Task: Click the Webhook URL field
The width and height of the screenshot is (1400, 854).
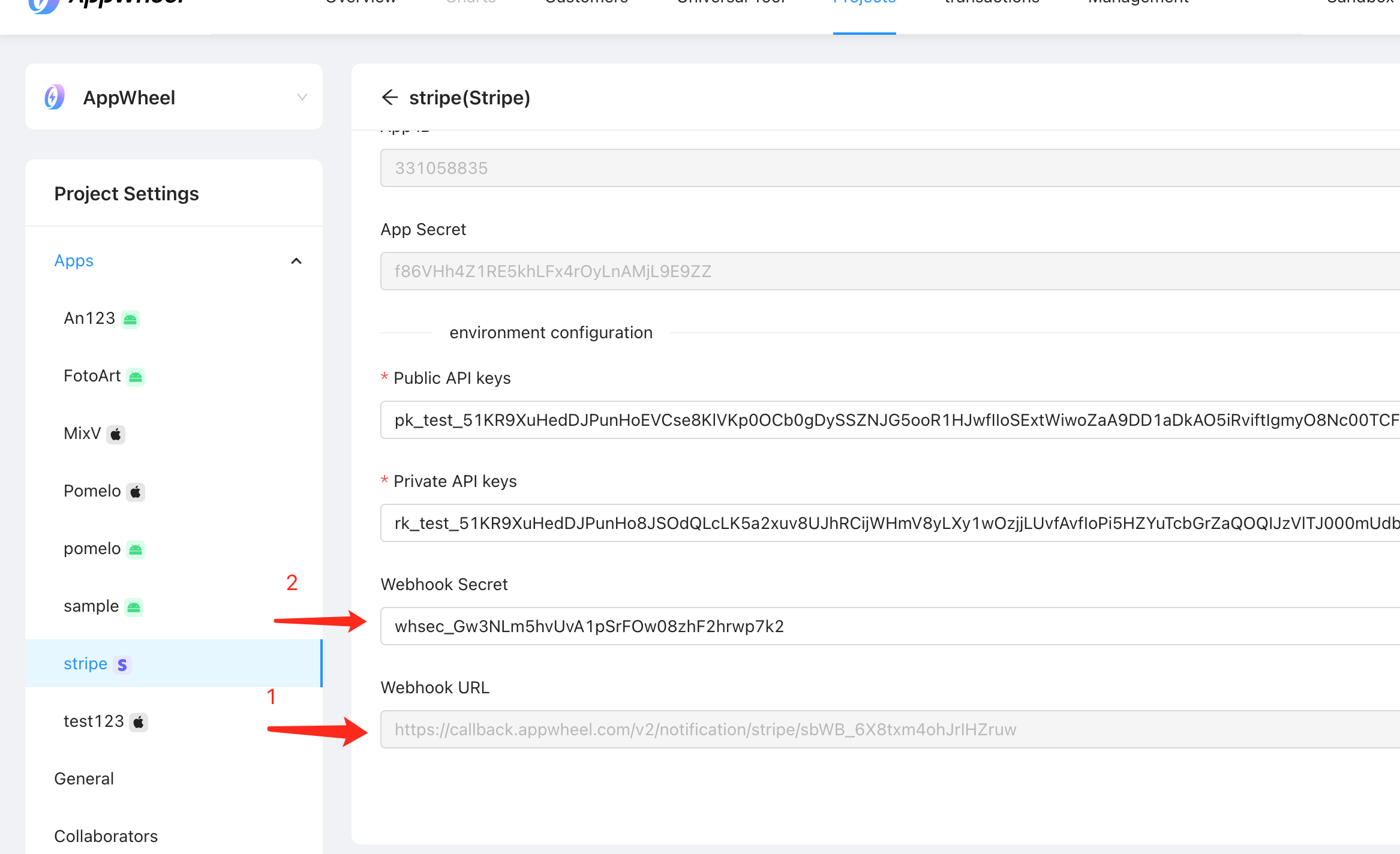Action: coord(888,729)
